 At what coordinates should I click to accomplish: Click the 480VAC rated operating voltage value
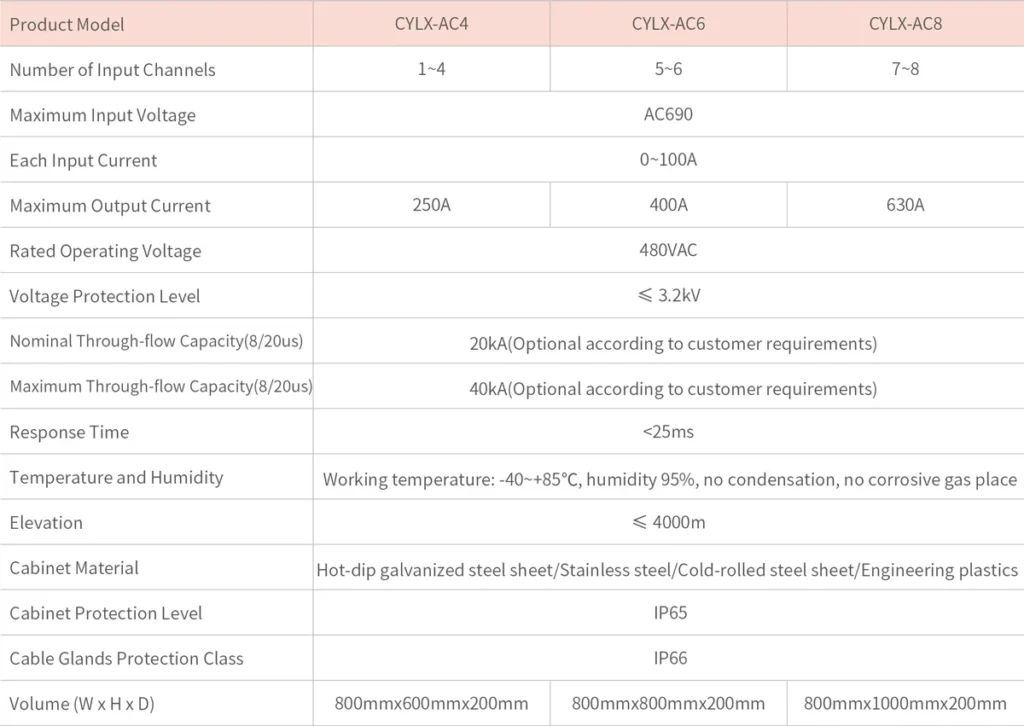[668, 250]
